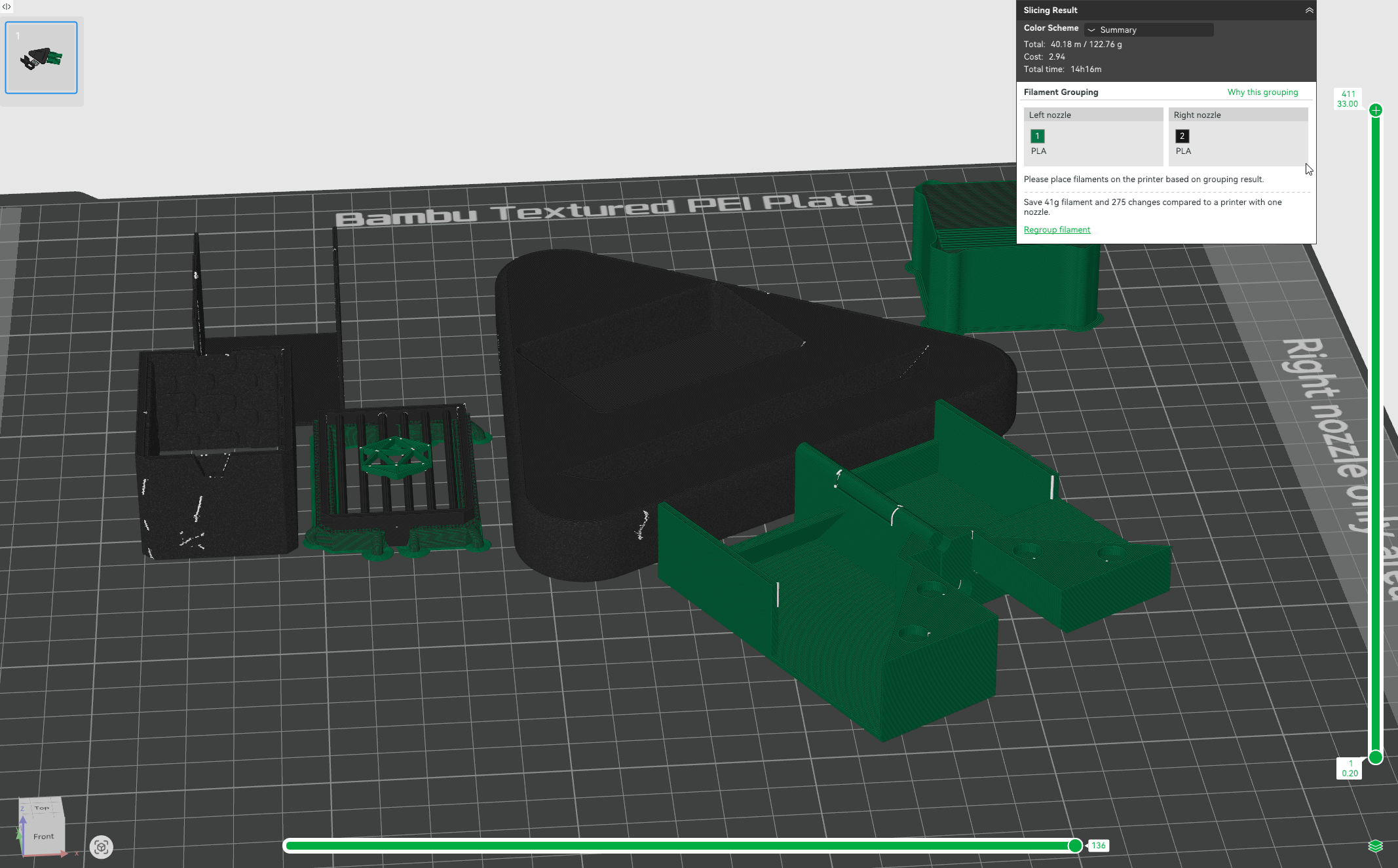
Task: Click the layer 411 height label
Action: pyautogui.click(x=1348, y=99)
